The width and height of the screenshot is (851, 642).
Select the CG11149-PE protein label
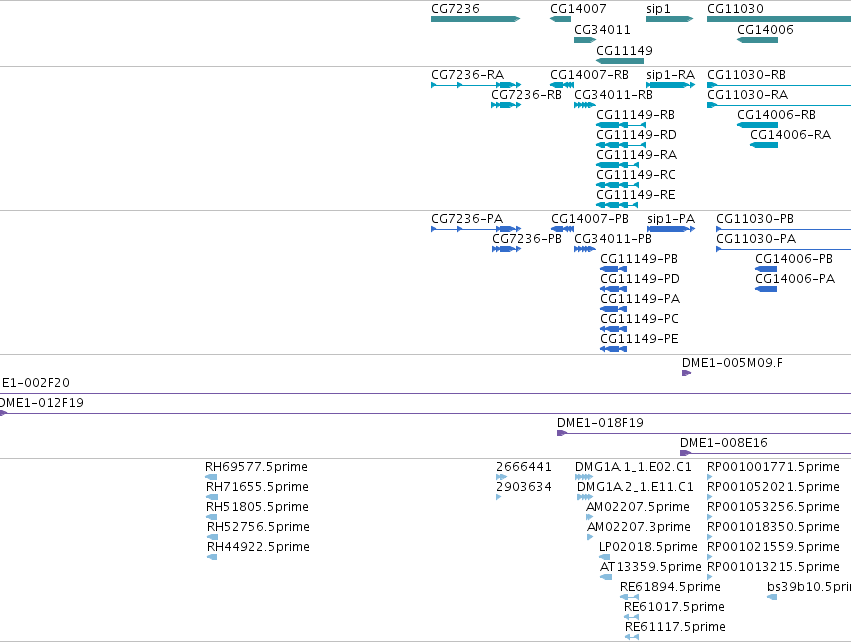(639, 339)
